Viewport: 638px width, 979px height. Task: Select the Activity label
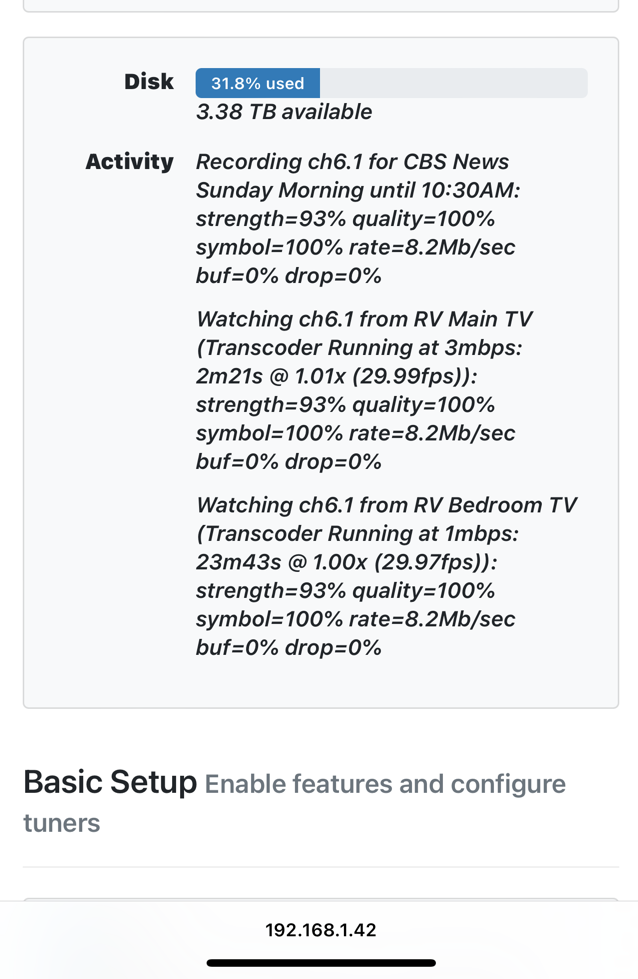point(129,161)
